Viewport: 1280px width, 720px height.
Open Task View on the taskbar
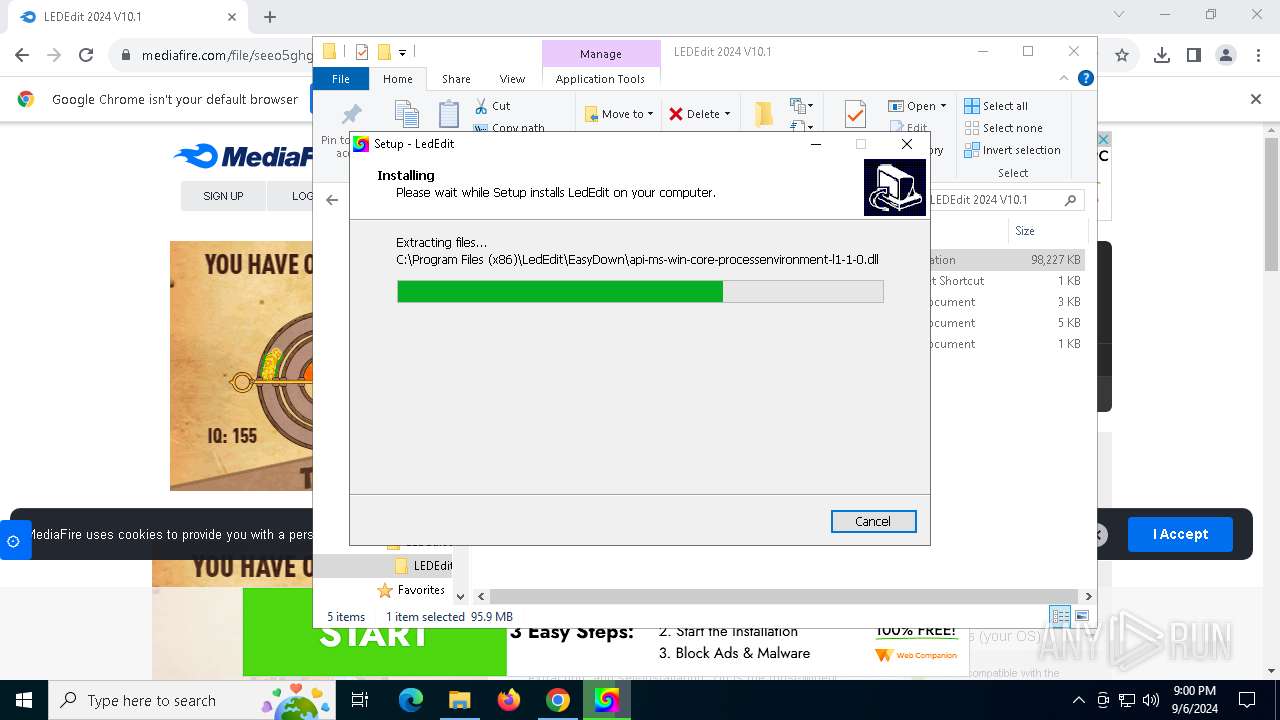tap(360, 700)
